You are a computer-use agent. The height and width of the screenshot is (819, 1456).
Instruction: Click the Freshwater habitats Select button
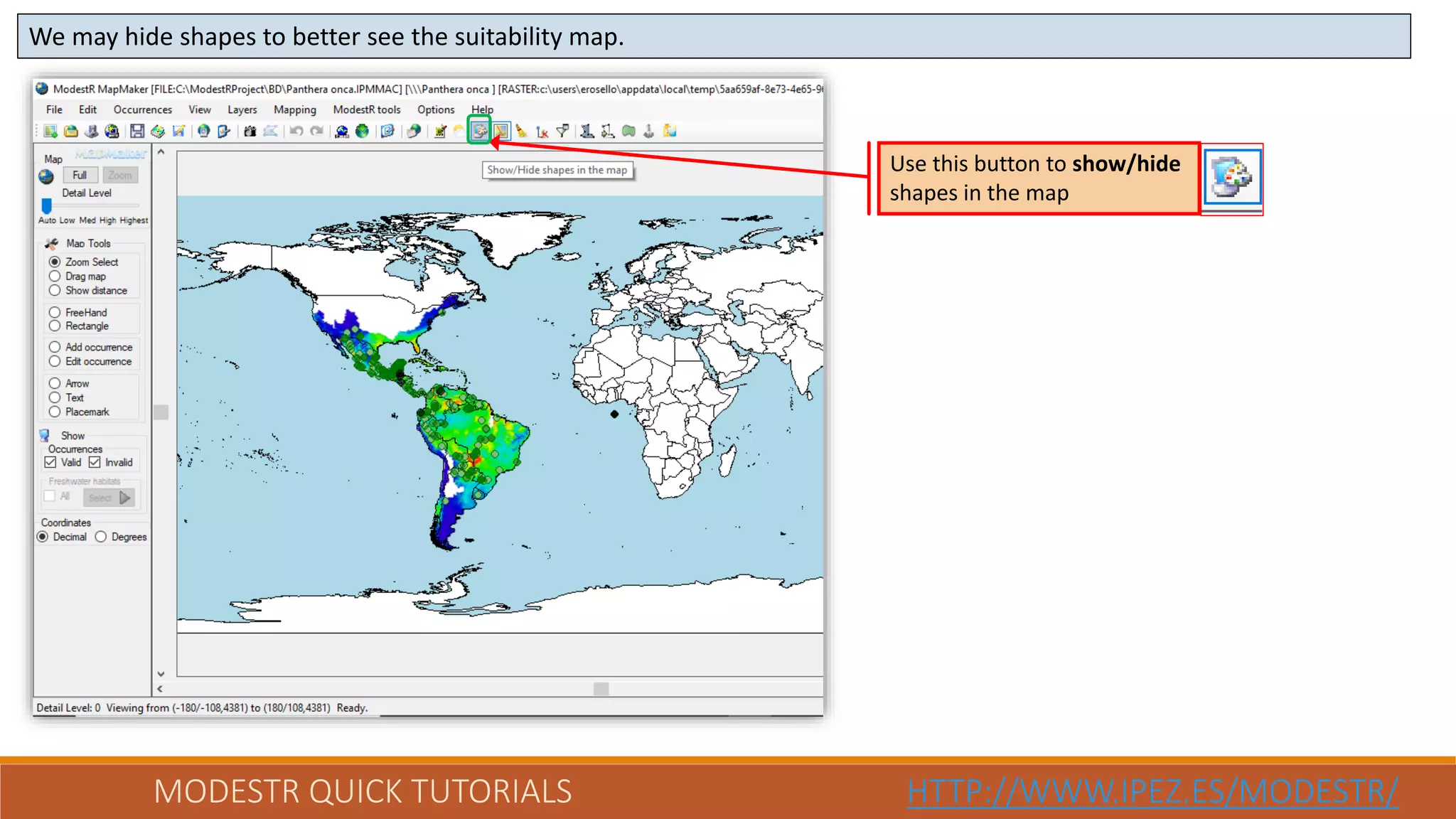109,498
